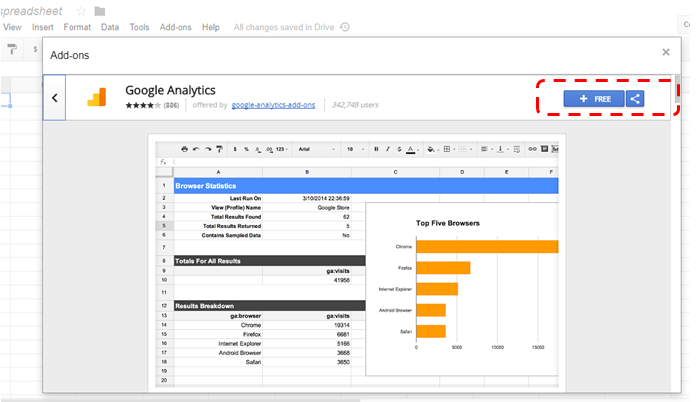Click the blue FREE install button
The image size is (698, 402).
click(x=594, y=99)
